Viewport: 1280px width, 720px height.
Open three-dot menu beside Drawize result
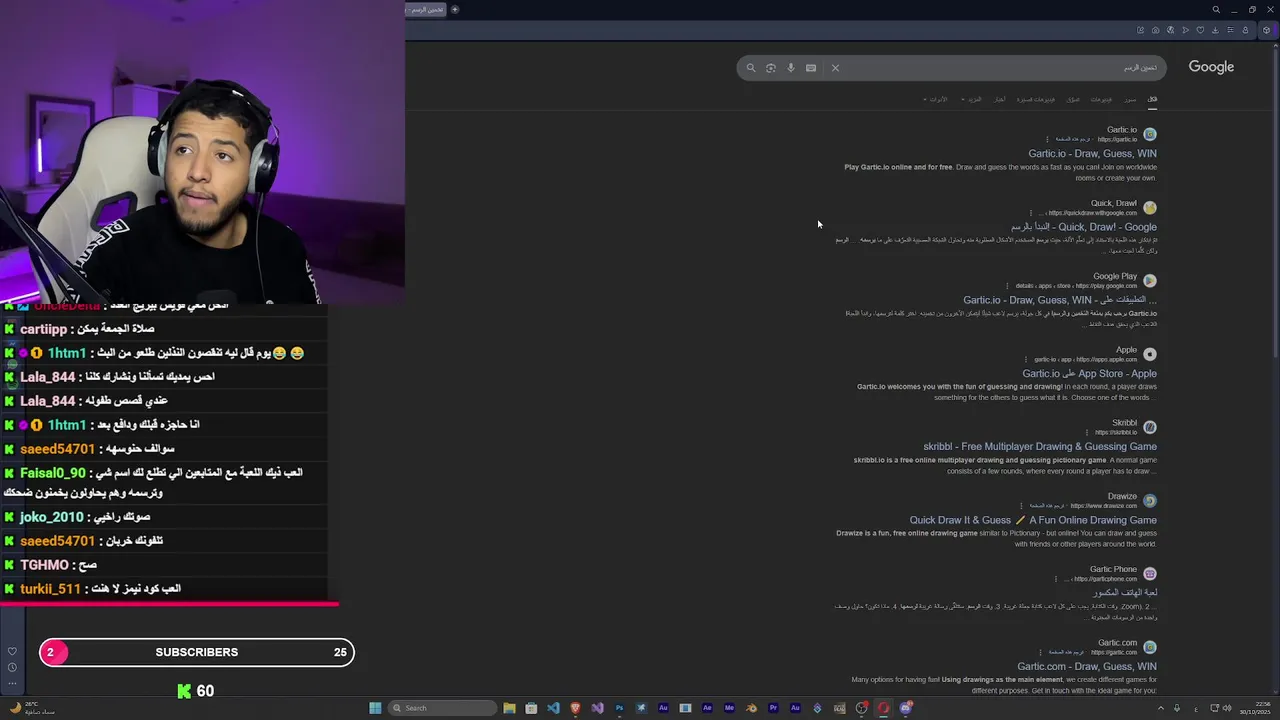(1021, 505)
